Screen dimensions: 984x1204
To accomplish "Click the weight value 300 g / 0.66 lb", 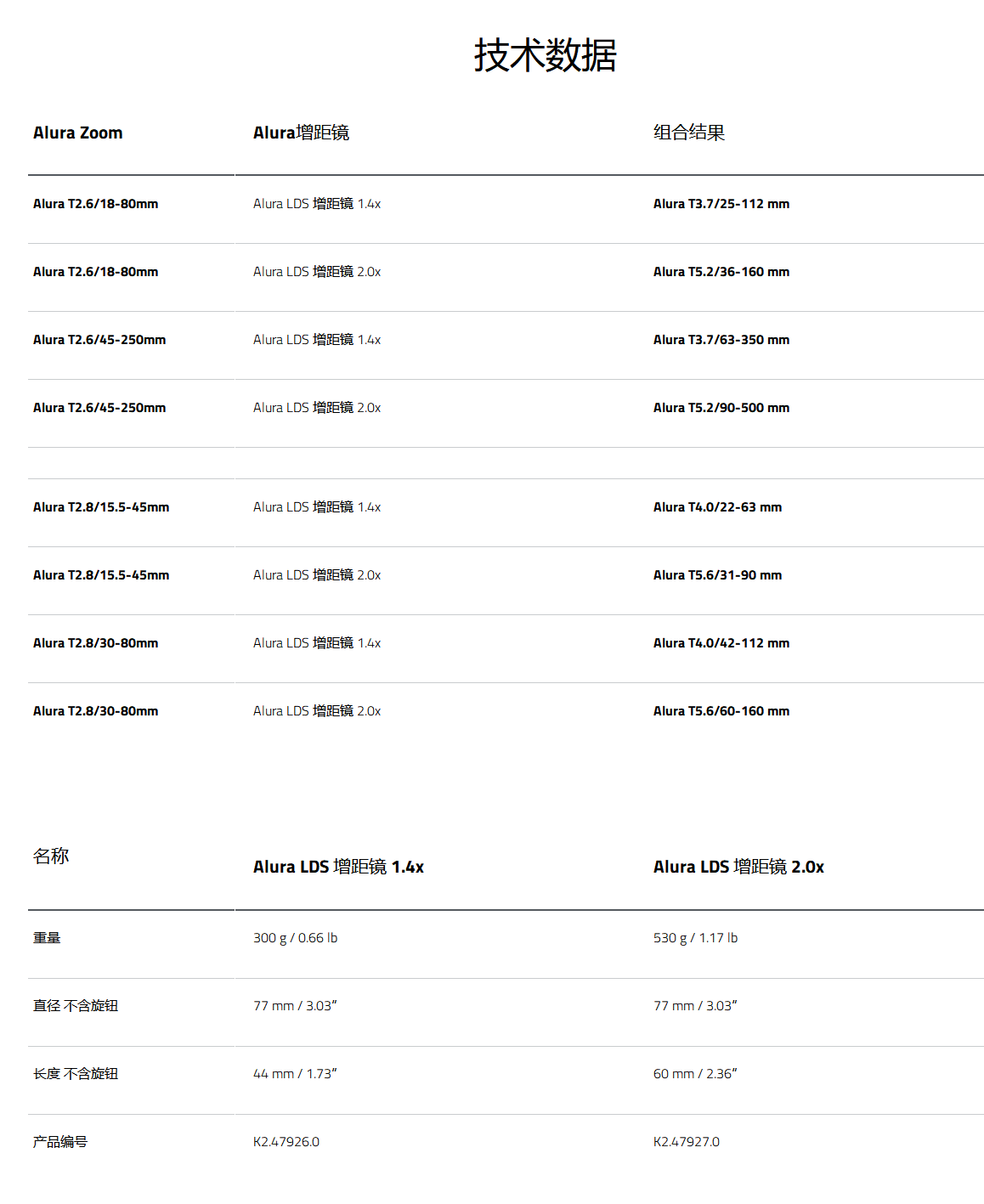I will [x=295, y=938].
